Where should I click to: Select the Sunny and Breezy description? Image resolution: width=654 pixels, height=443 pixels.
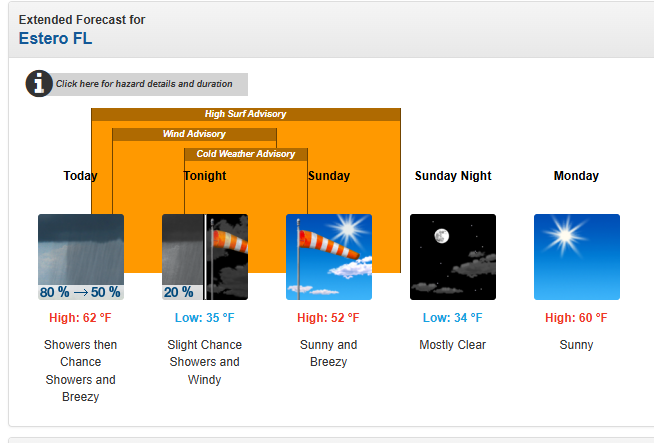point(328,353)
